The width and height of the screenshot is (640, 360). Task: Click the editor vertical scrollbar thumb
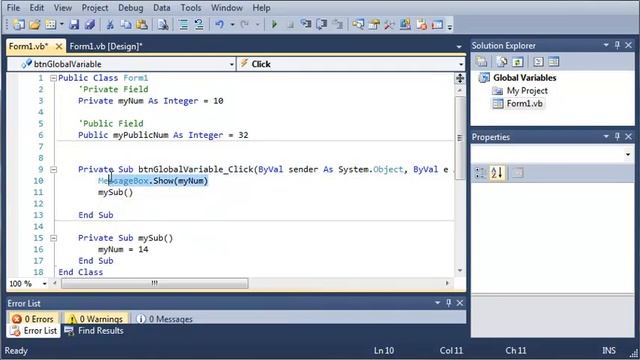pos(460,138)
